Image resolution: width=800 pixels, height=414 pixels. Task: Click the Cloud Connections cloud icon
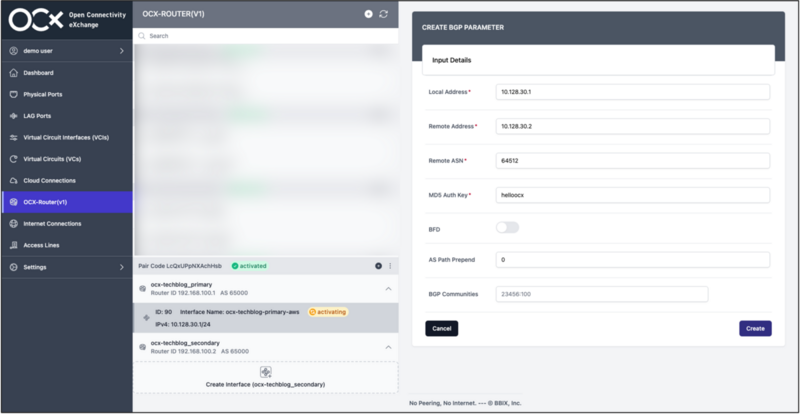pyautogui.click(x=14, y=181)
